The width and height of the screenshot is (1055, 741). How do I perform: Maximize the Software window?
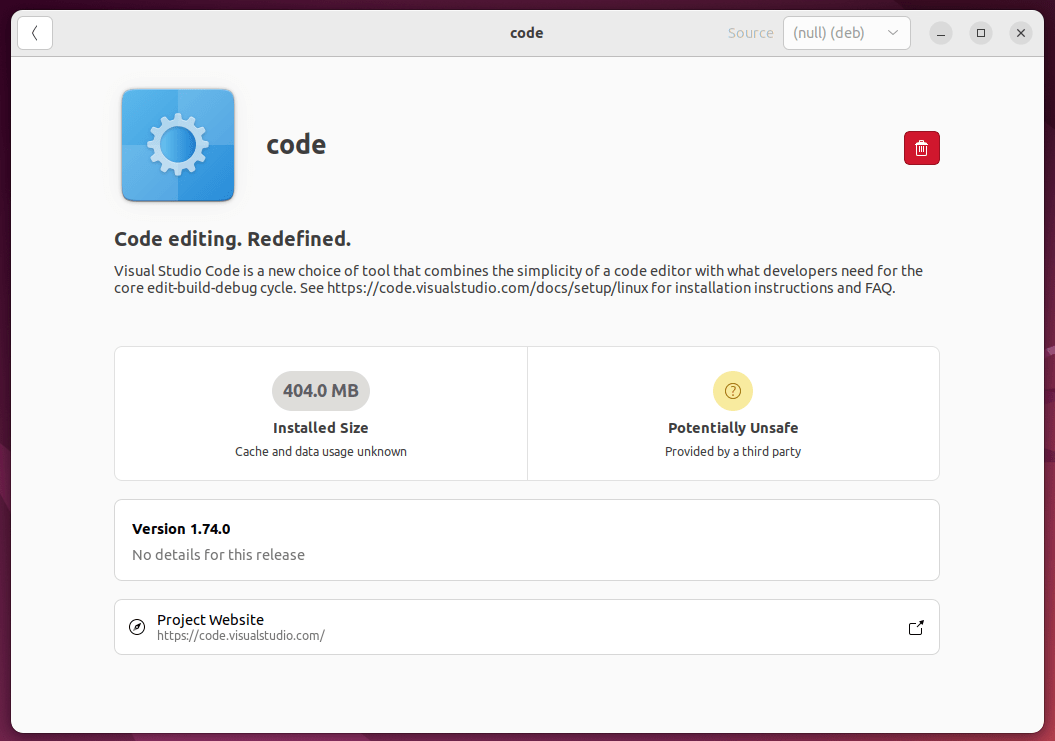(x=981, y=33)
